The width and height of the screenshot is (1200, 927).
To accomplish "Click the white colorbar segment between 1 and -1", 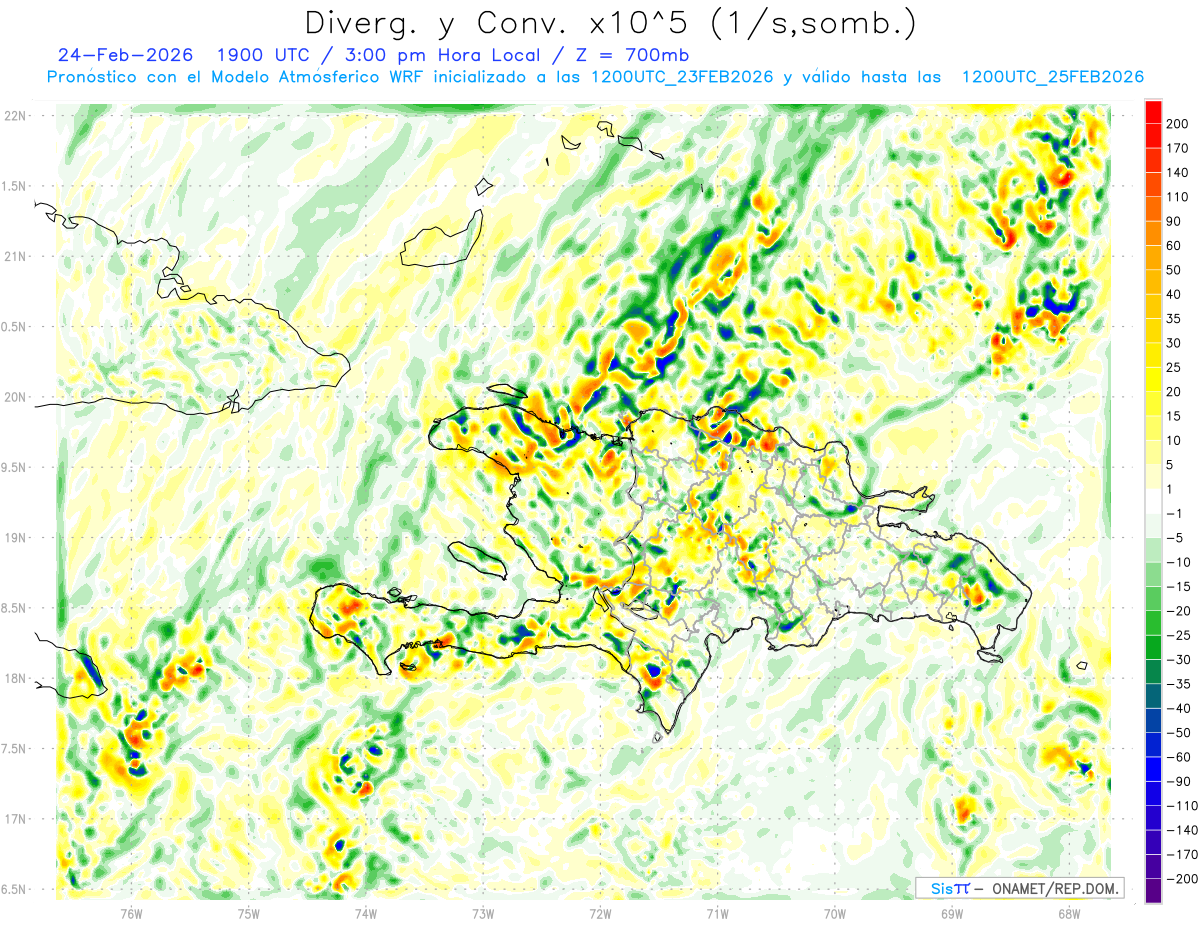I will pos(1153,502).
